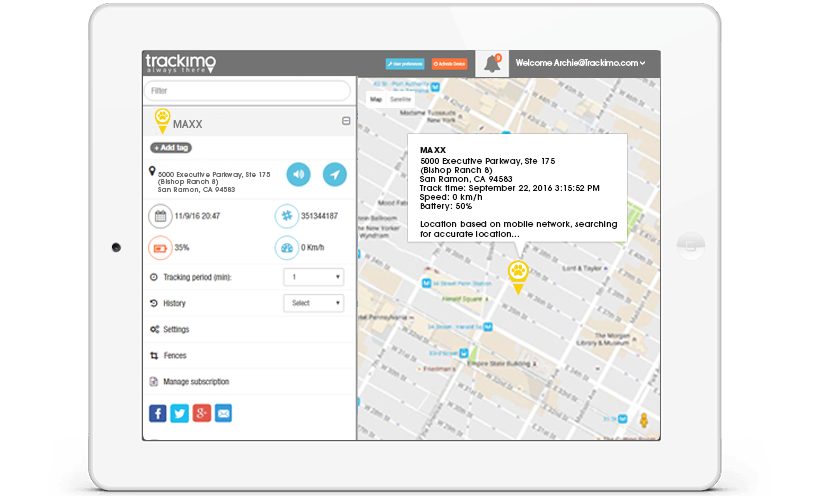821x496 pixels.
Task: Open the User preferences button
Action: pos(405,64)
